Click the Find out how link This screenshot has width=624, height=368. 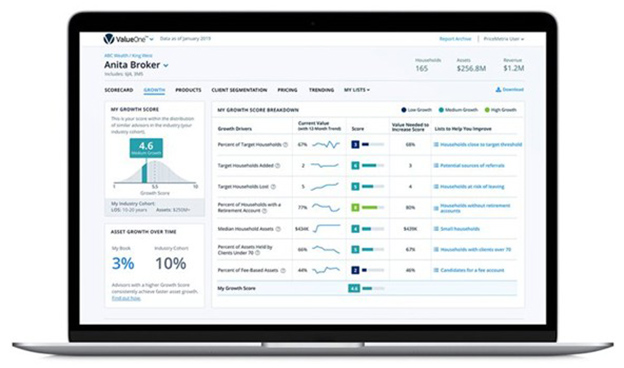(126, 298)
